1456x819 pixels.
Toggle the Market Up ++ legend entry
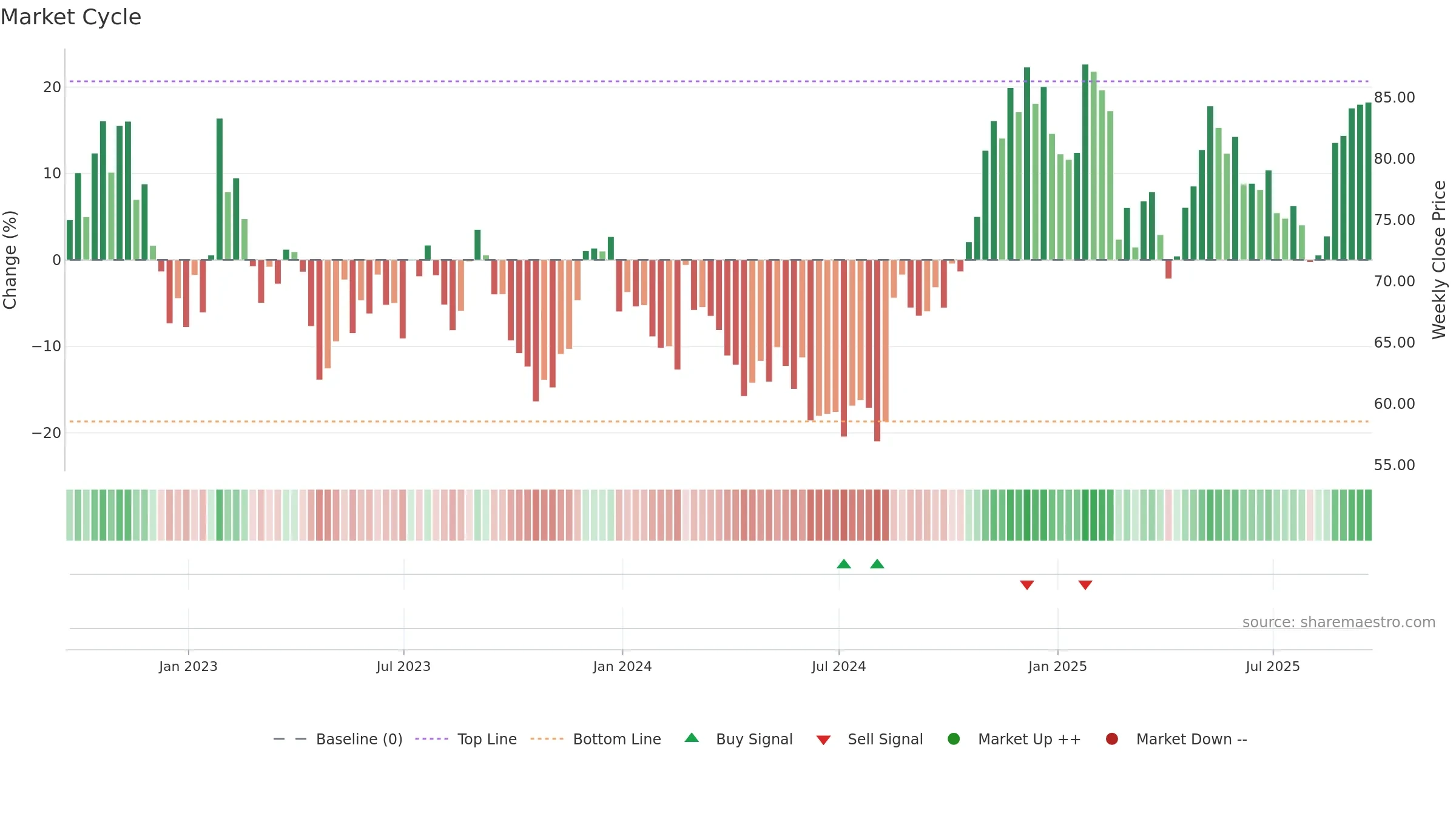point(1013,739)
